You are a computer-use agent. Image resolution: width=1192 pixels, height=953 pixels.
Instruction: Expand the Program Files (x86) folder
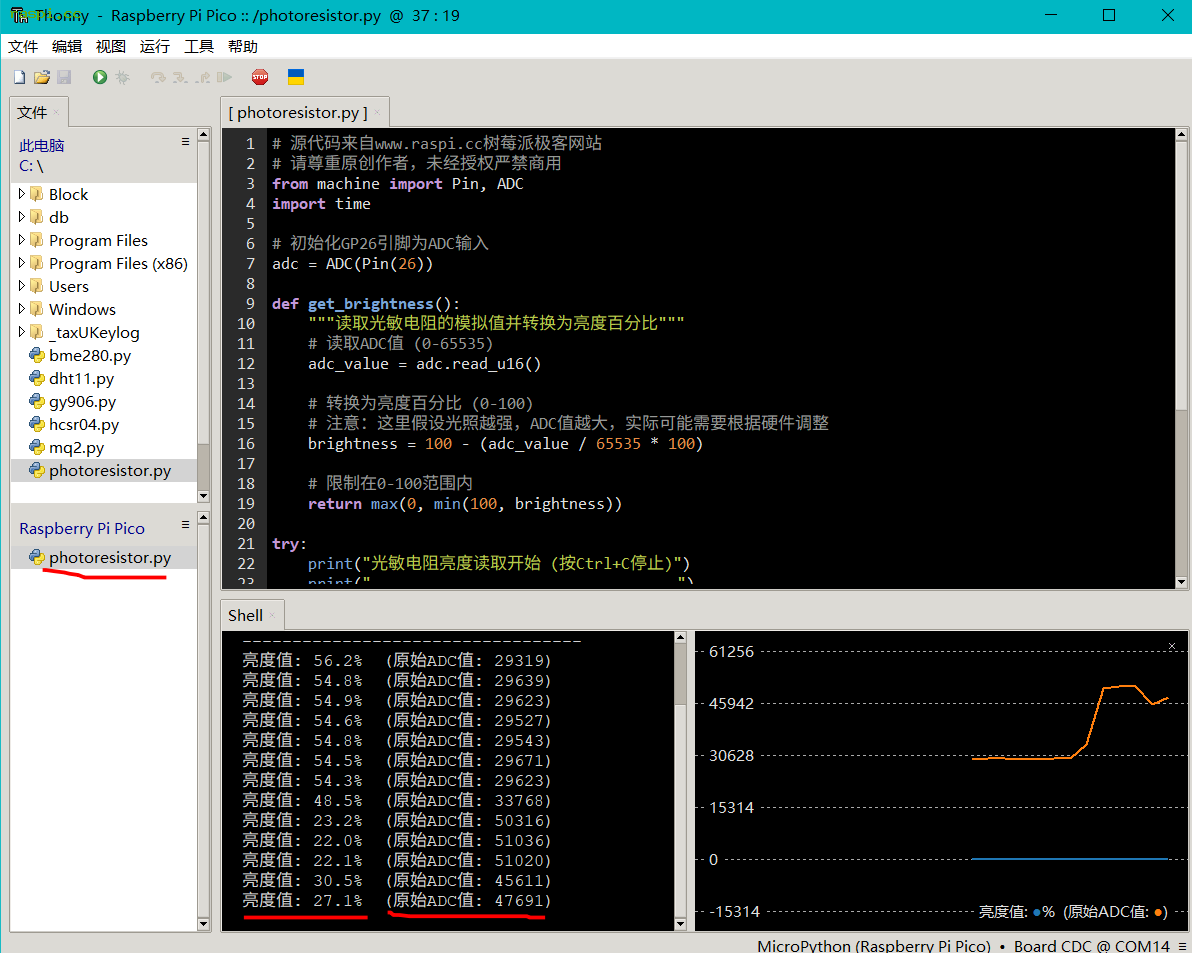coord(21,263)
